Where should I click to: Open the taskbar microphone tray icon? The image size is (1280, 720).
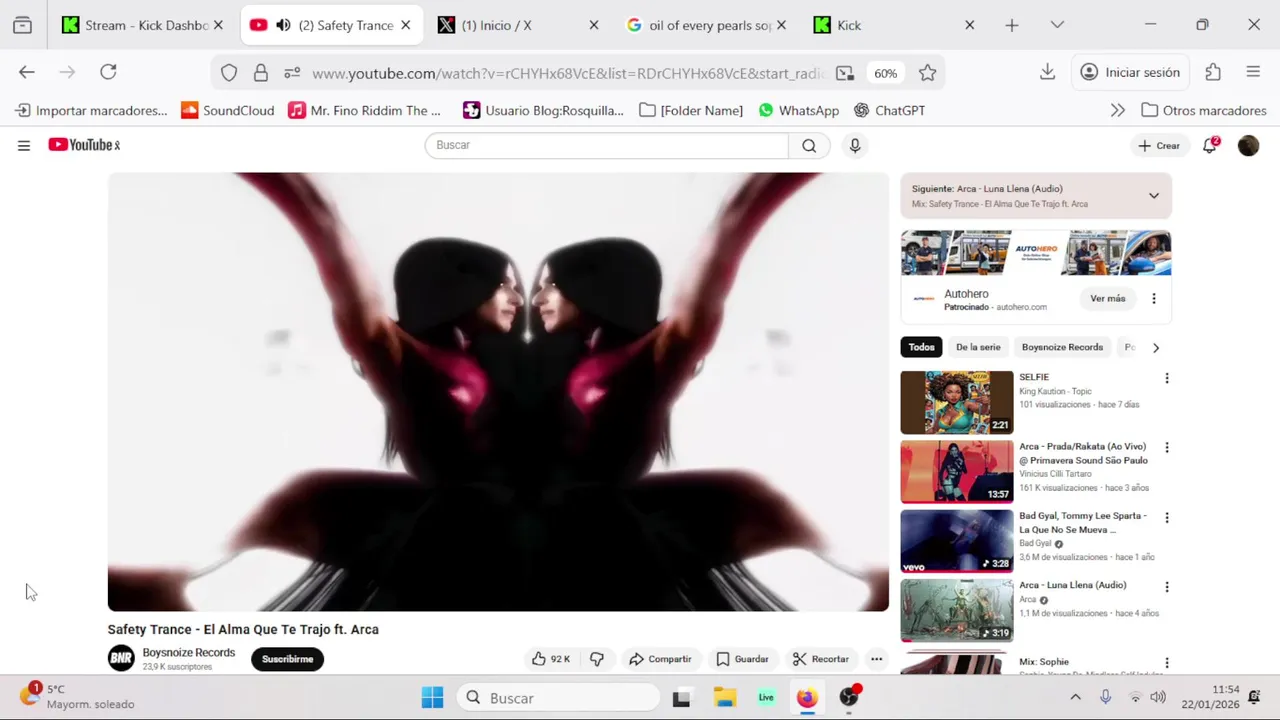coord(1105,698)
